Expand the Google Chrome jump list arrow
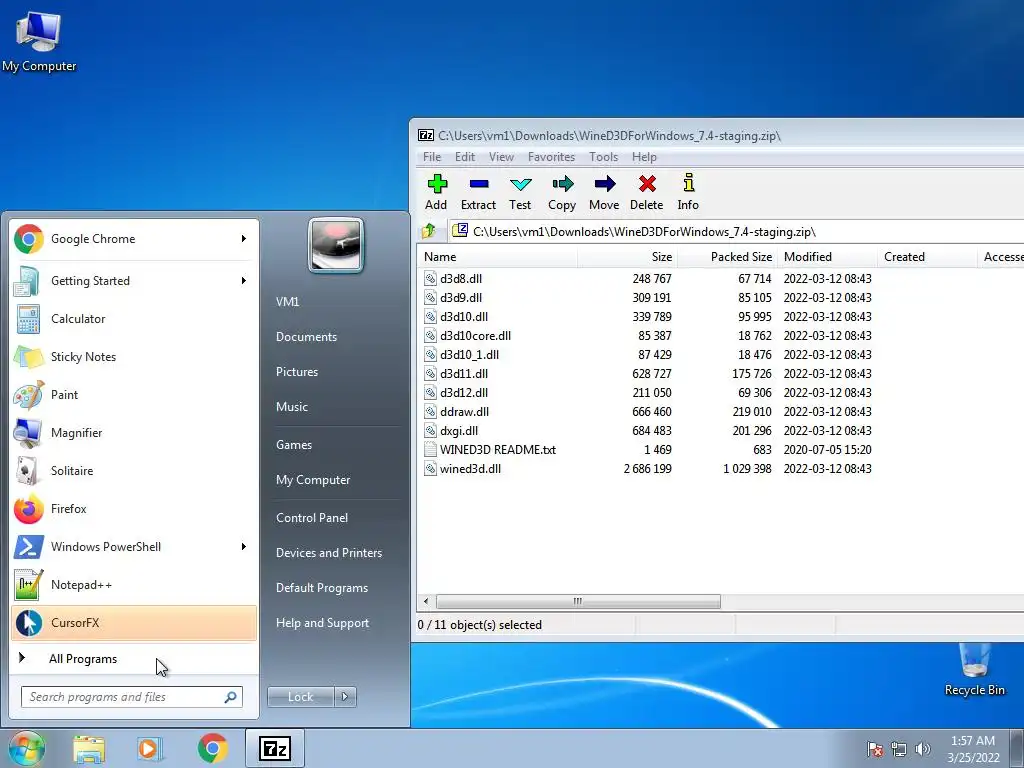The image size is (1024, 768). point(244,239)
